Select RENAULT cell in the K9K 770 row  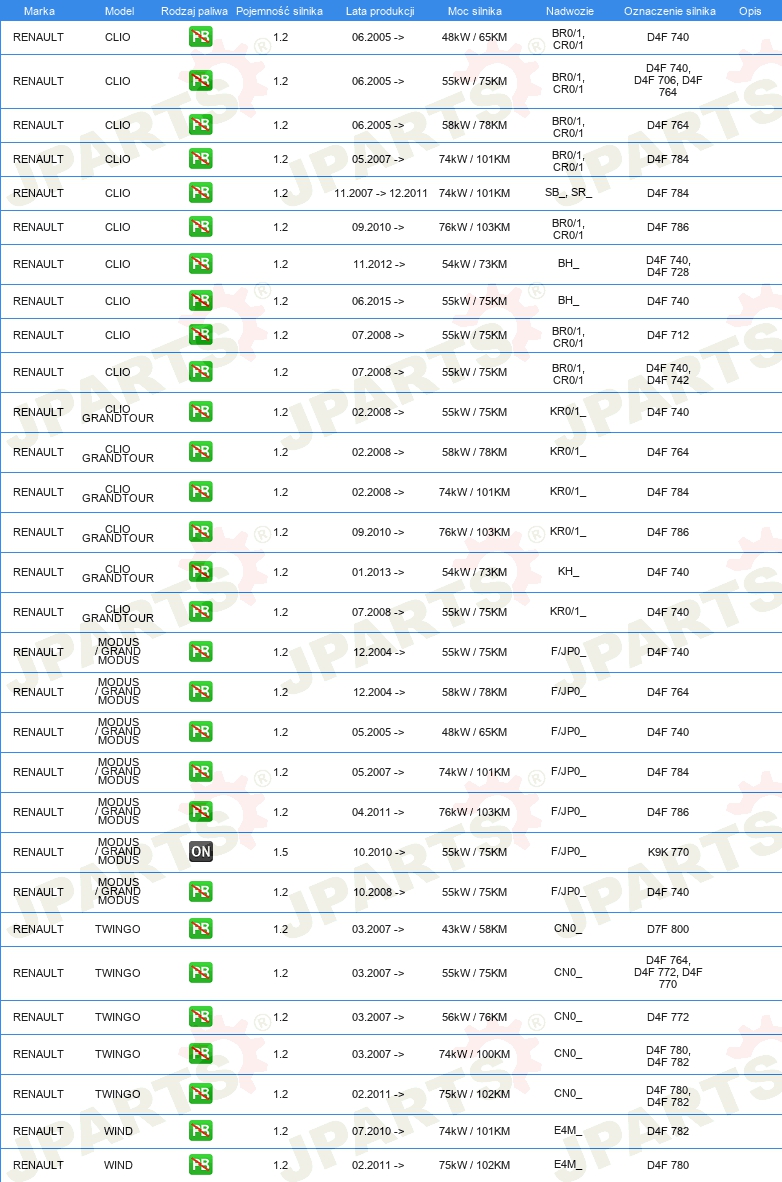tap(38, 852)
